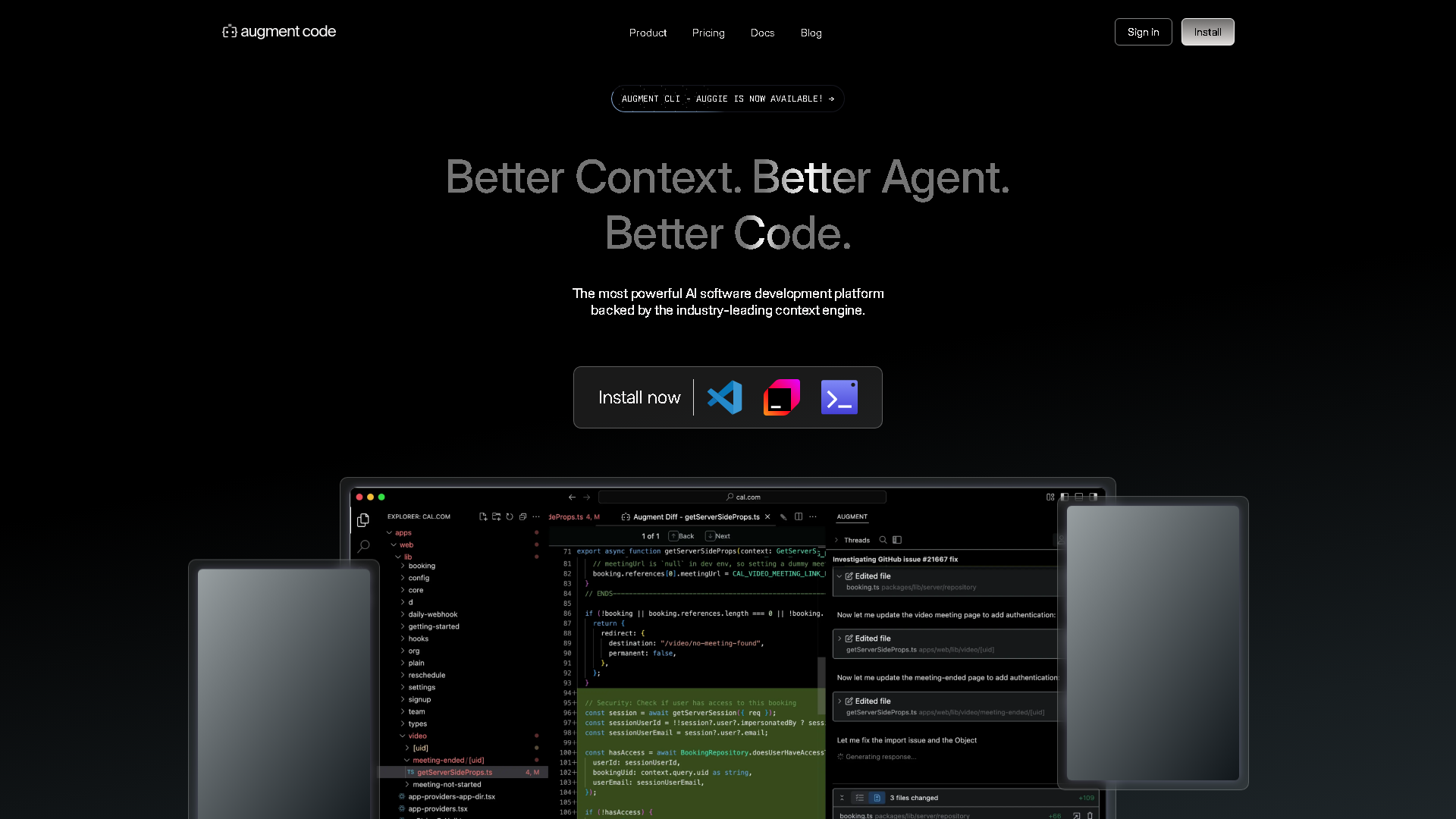Image resolution: width=1456 pixels, height=819 pixels.
Task: Open the Product menu
Action: coord(648,33)
